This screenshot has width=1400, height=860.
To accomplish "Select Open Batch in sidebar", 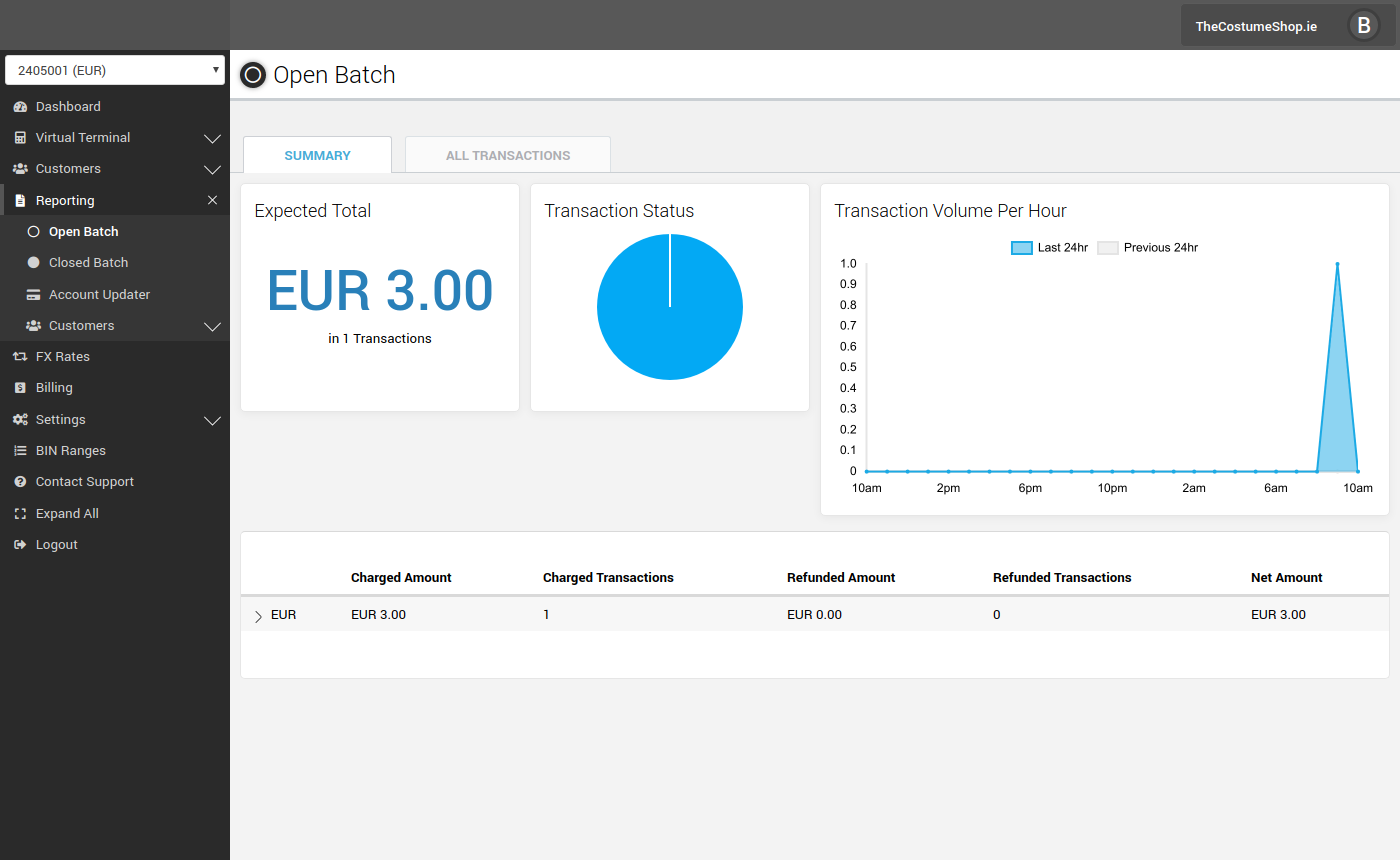I will pos(84,232).
